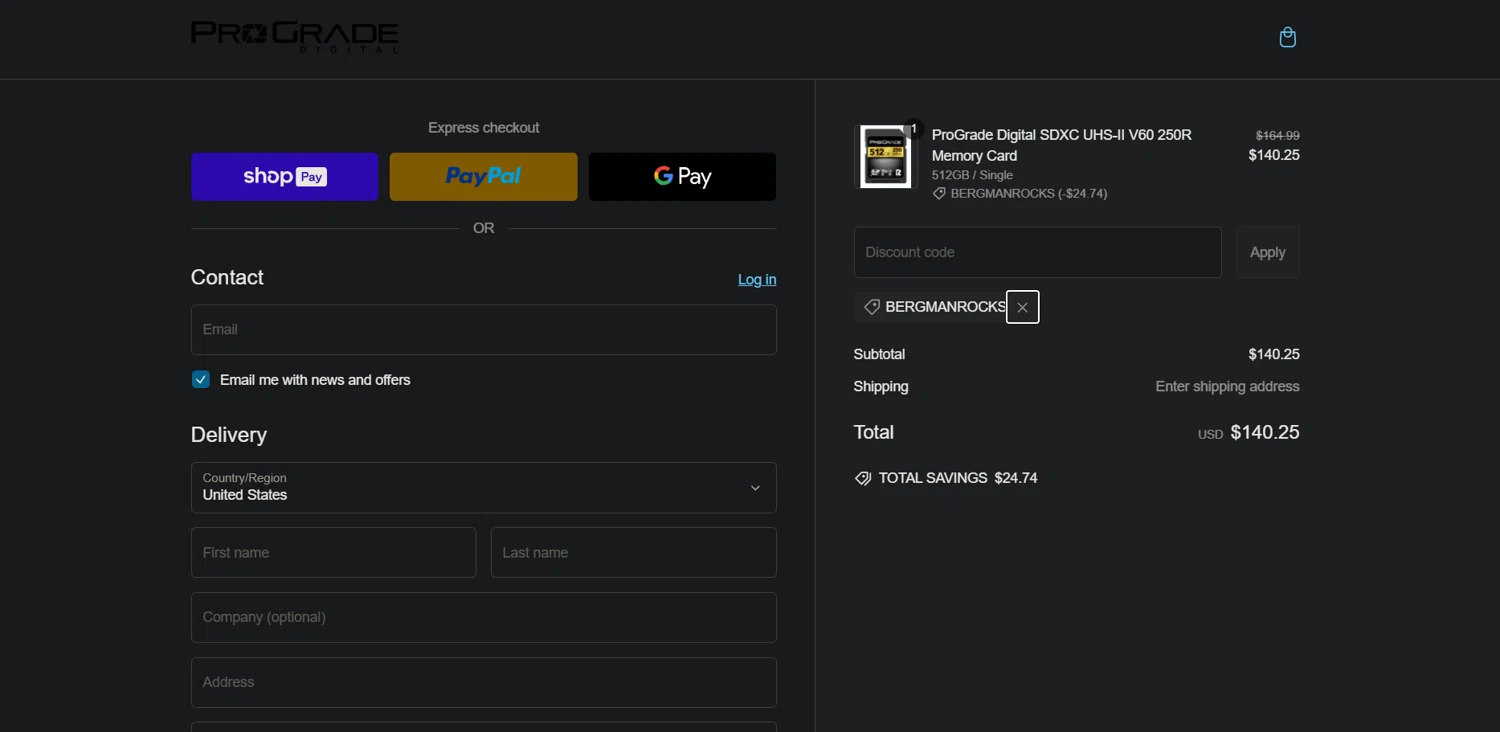Remove the BERGMANROCKS discount code
1500x732 pixels.
pyautogui.click(x=1022, y=307)
